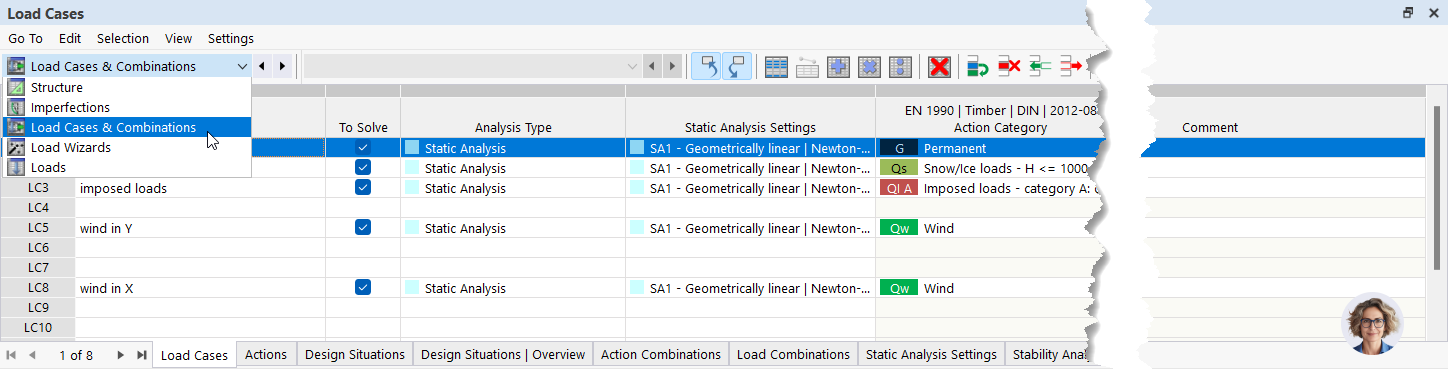Viewport: 1448px width, 369px height.
Task: Switch to the Load Combinations tab
Action: (x=794, y=355)
